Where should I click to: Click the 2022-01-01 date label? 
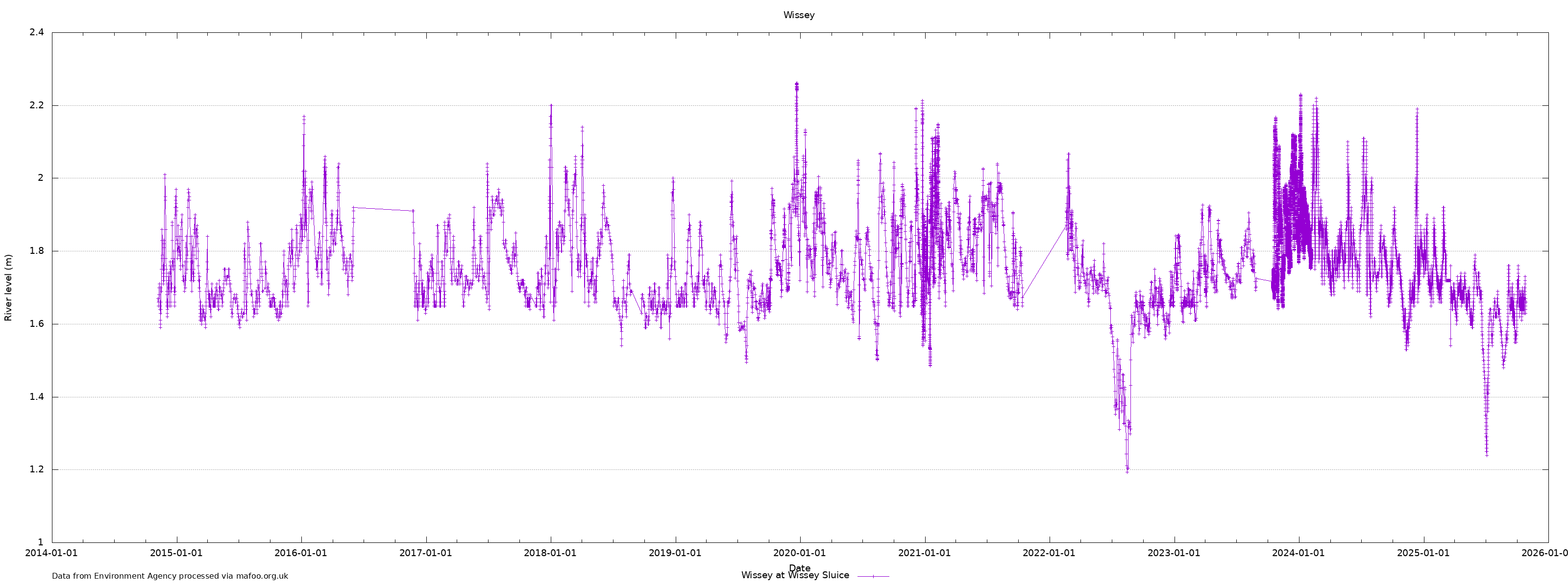click(1049, 553)
